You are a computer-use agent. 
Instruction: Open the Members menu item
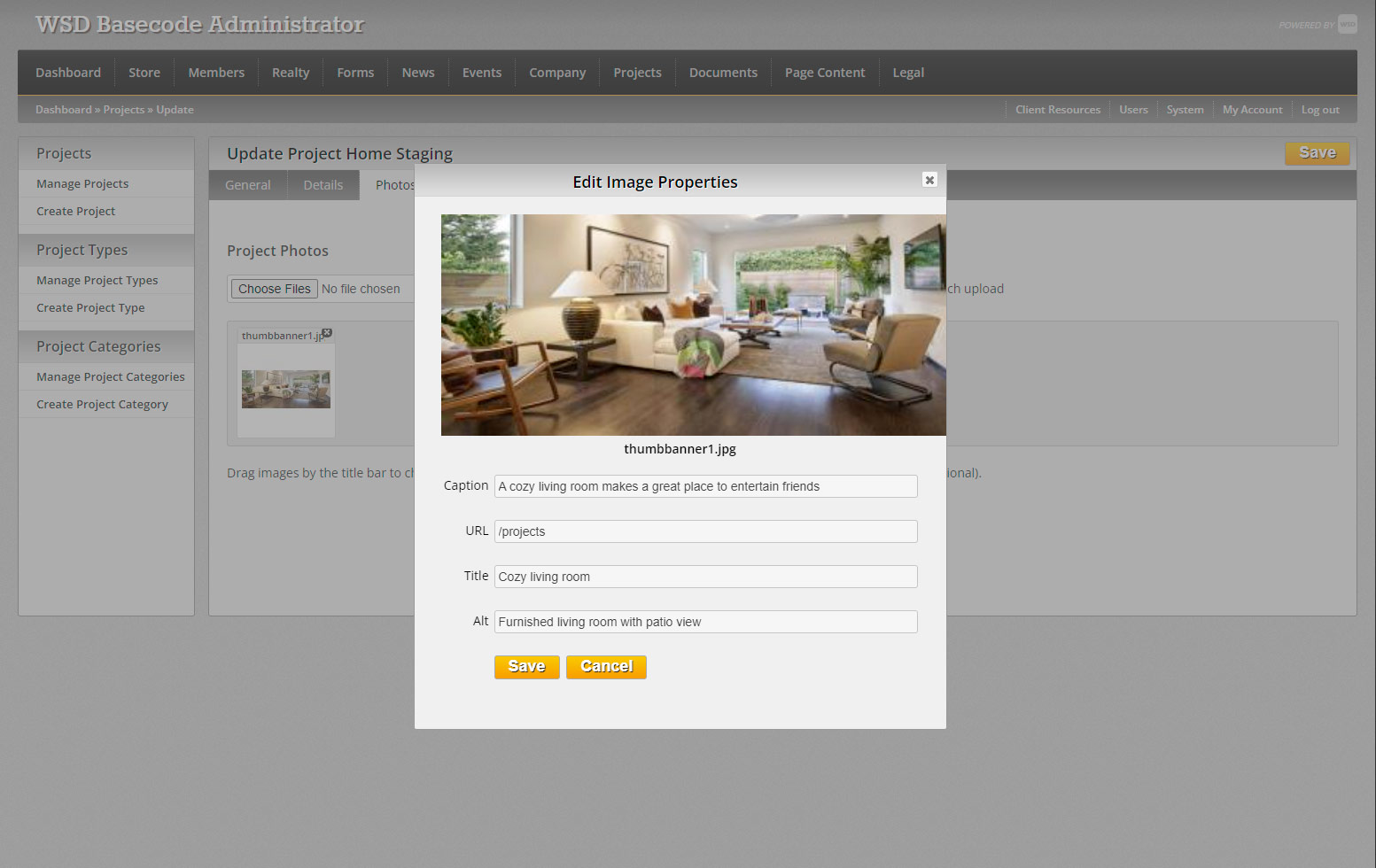coord(216,73)
